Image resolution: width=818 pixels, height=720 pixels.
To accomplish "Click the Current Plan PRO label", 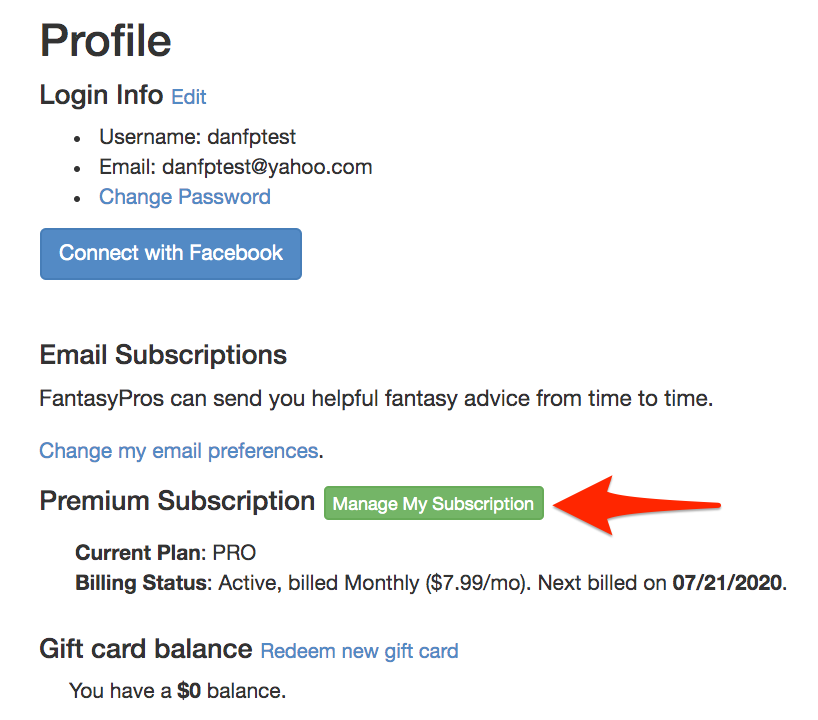I will pos(165,552).
